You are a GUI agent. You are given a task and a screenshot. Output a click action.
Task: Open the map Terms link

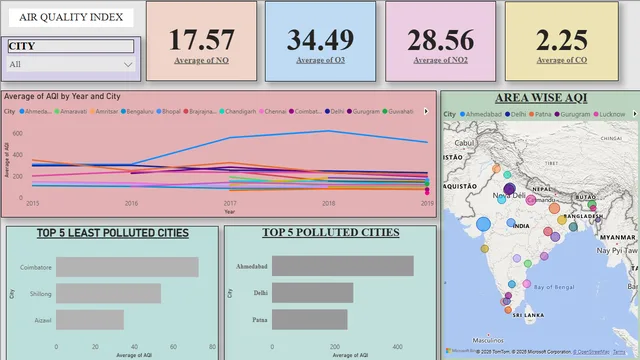click(619, 352)
